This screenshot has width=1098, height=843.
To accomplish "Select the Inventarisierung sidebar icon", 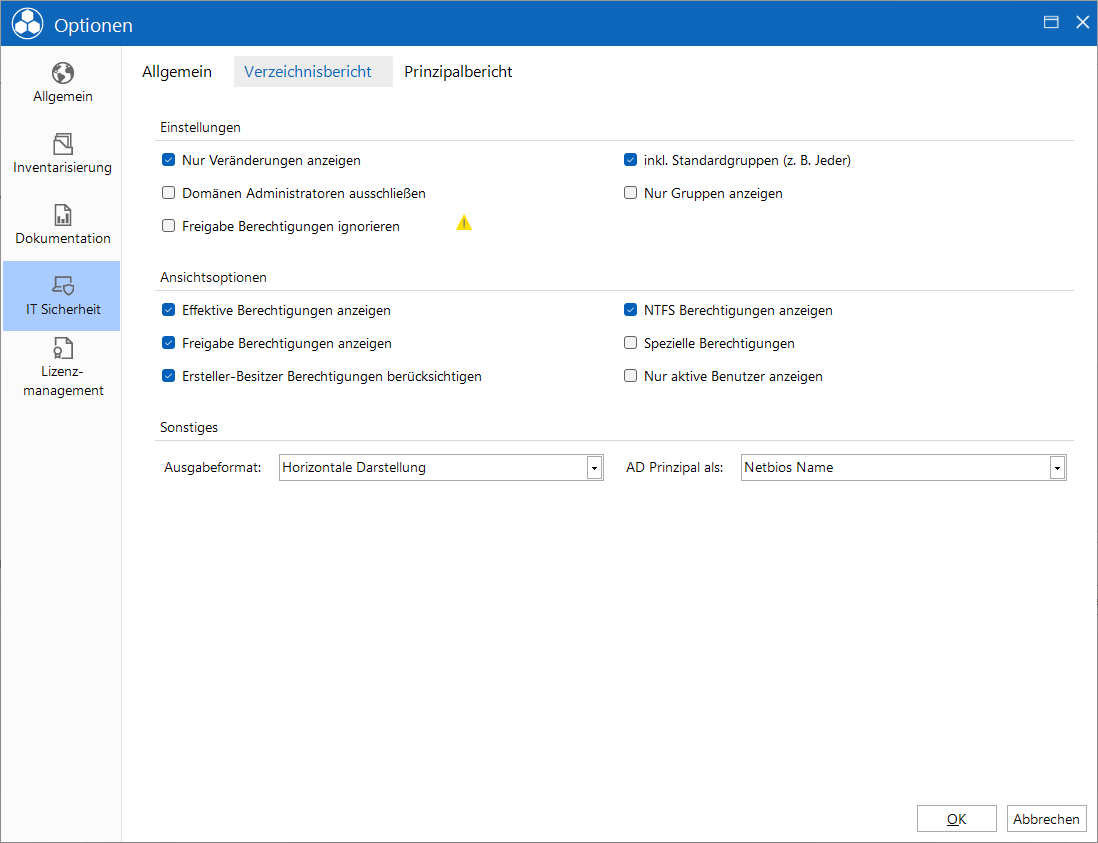I will 62,144.
